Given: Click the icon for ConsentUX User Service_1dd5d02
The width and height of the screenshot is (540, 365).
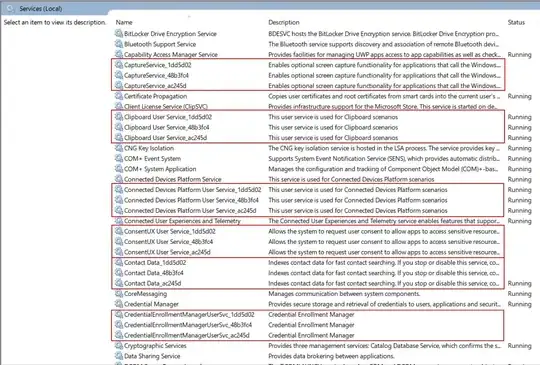Looking at the screenshot, I should tap(119, 231).
